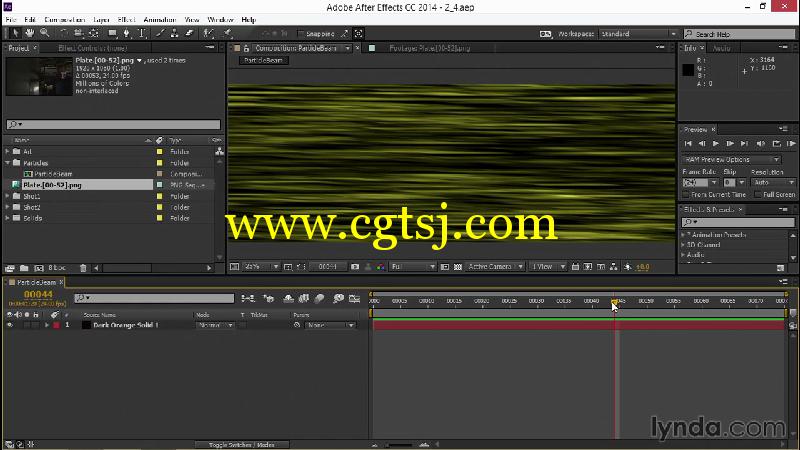Hide Dark Orange Solid 1 layer

(9, 325)
